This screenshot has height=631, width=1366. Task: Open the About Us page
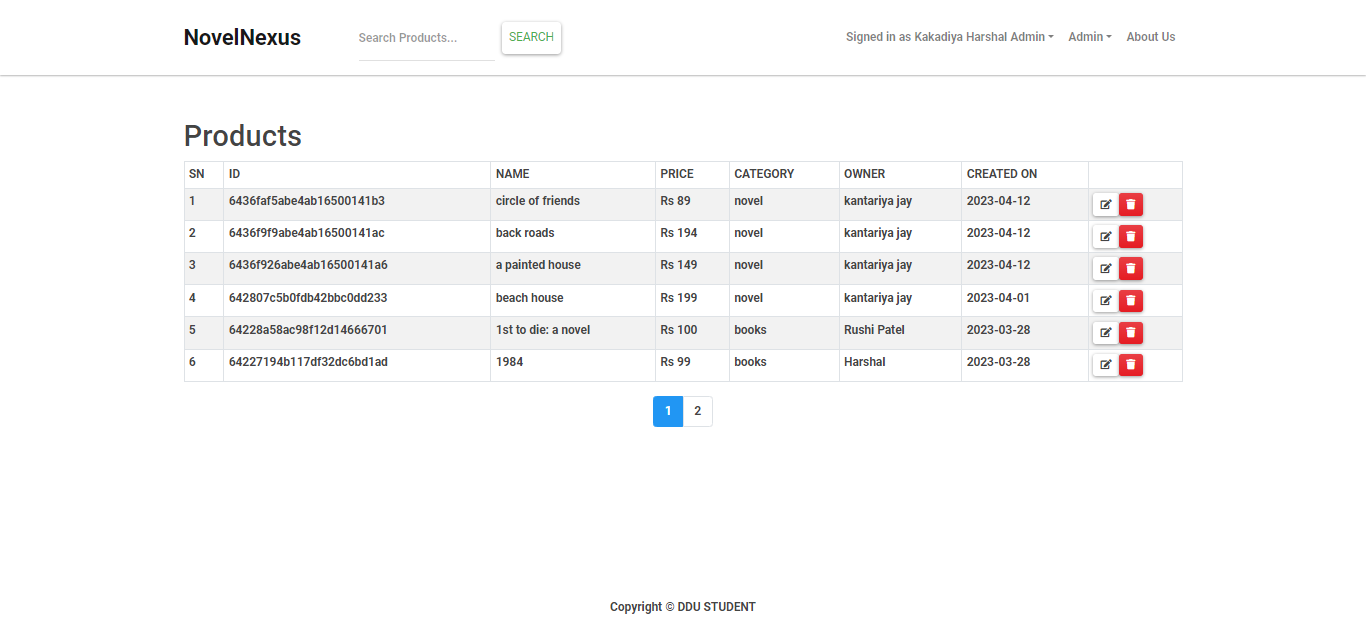[x=1150, y=37]
